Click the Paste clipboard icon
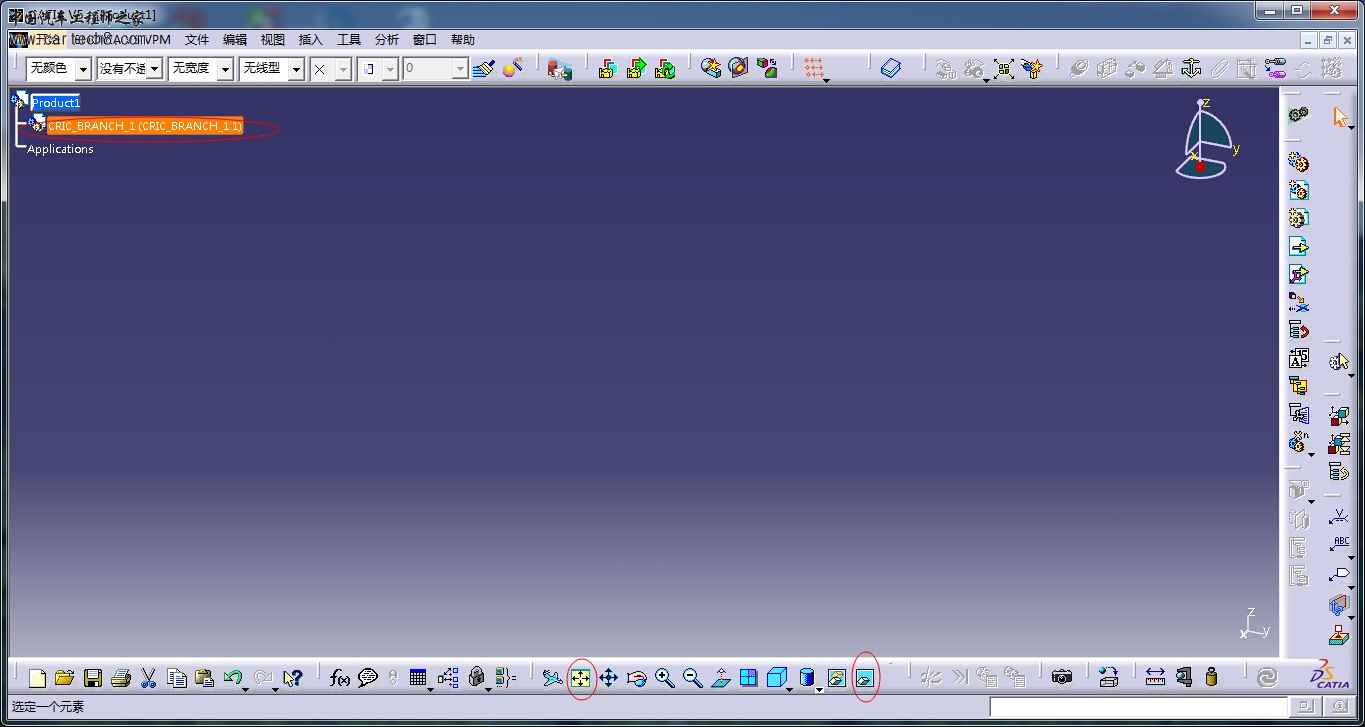Screen dimensions: 1365x727 [205, 678]
